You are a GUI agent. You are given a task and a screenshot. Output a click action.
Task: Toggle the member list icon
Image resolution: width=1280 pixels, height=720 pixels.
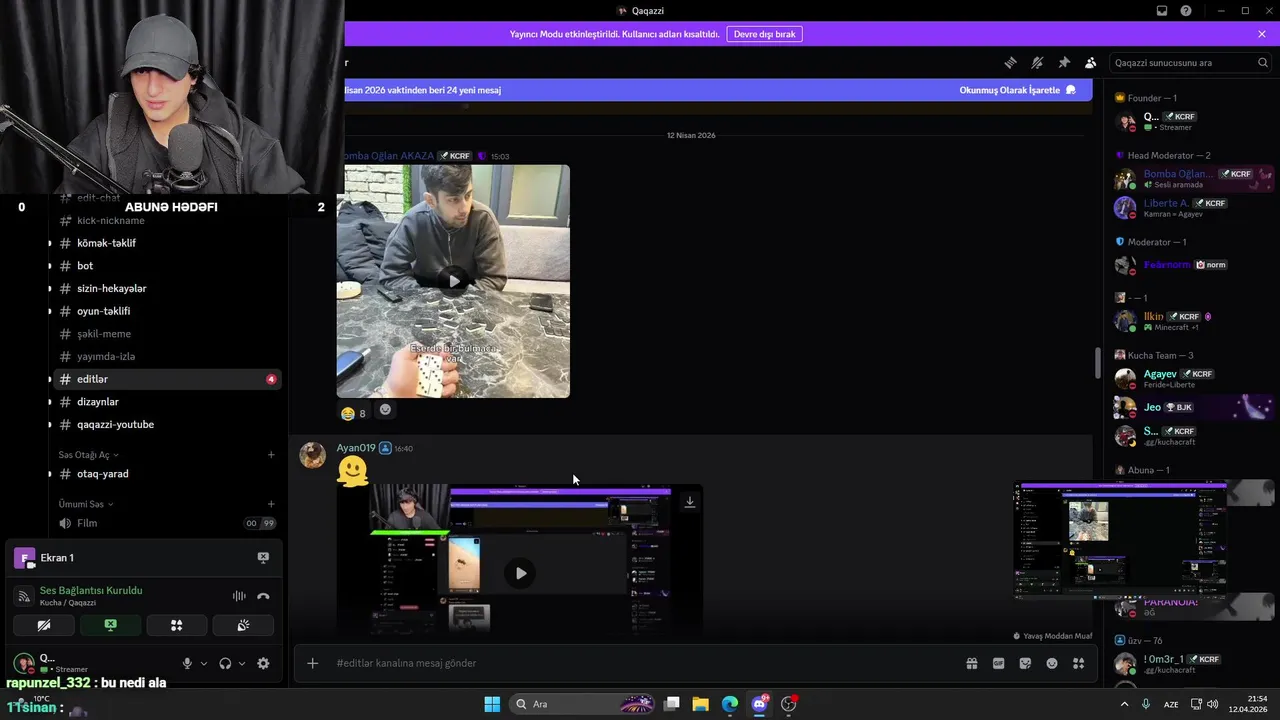[1091, 62]
